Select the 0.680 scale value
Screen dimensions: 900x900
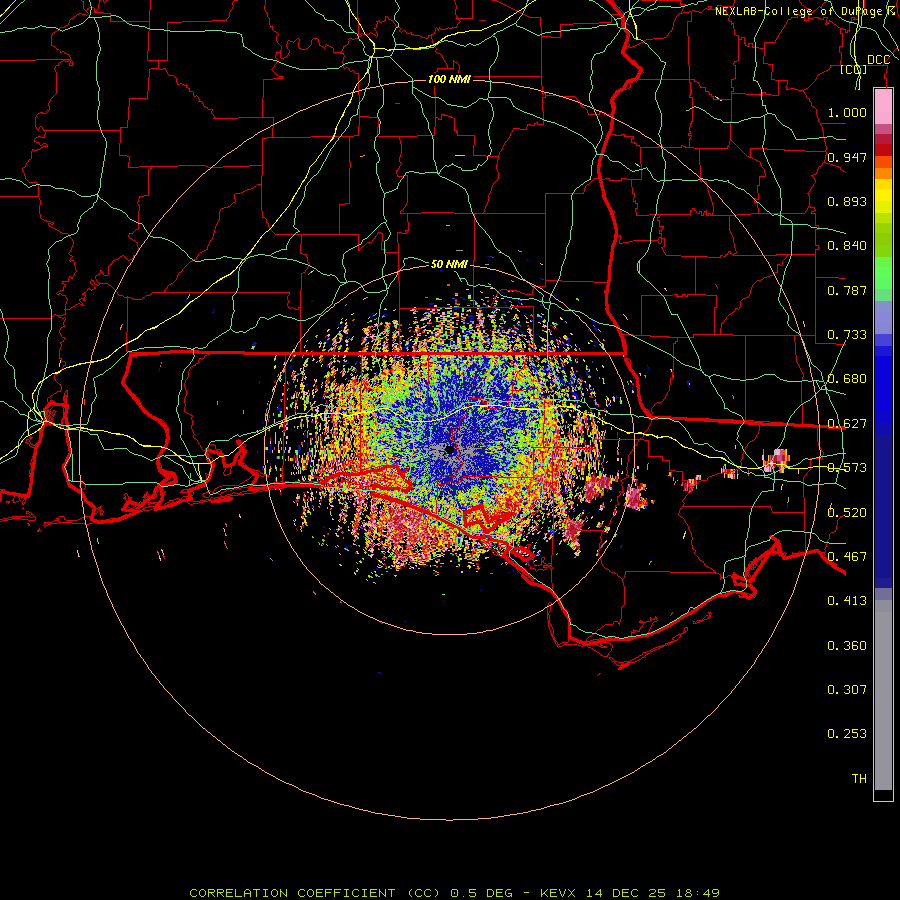pos(847,379)
